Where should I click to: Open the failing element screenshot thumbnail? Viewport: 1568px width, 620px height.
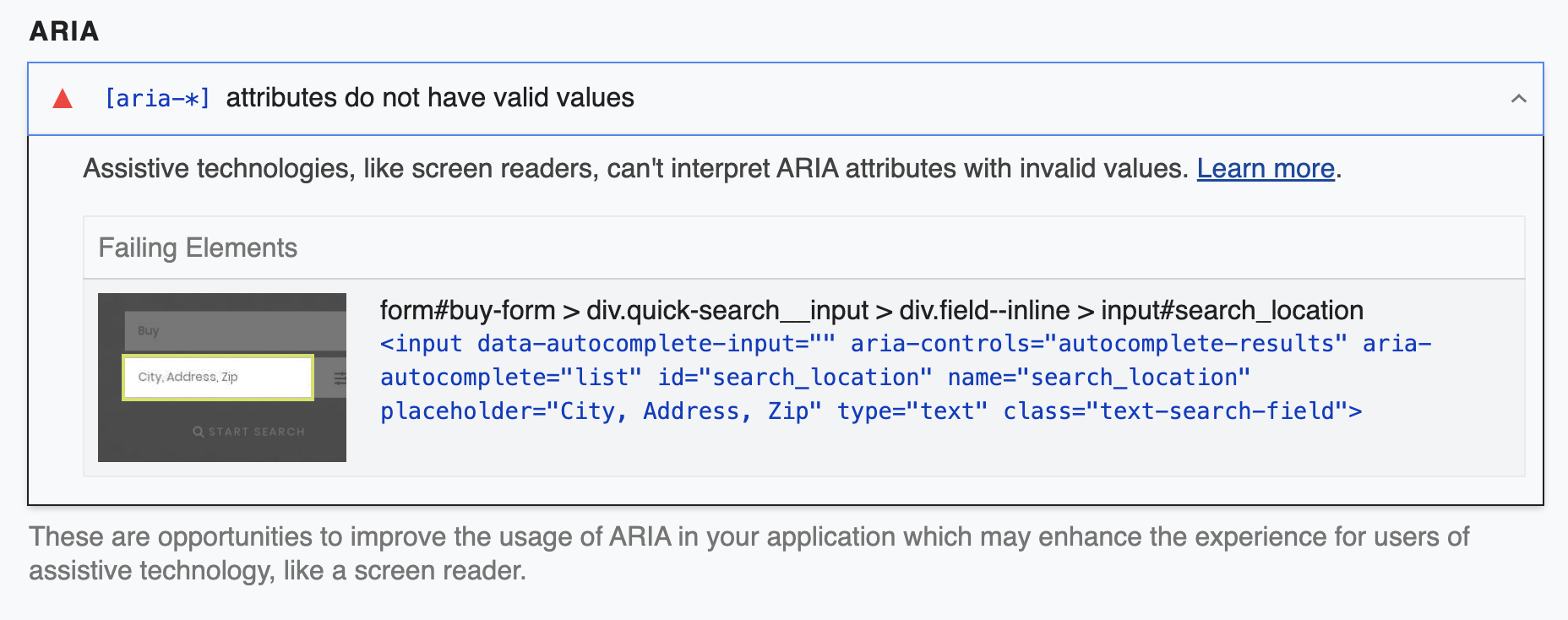[222, 378]
